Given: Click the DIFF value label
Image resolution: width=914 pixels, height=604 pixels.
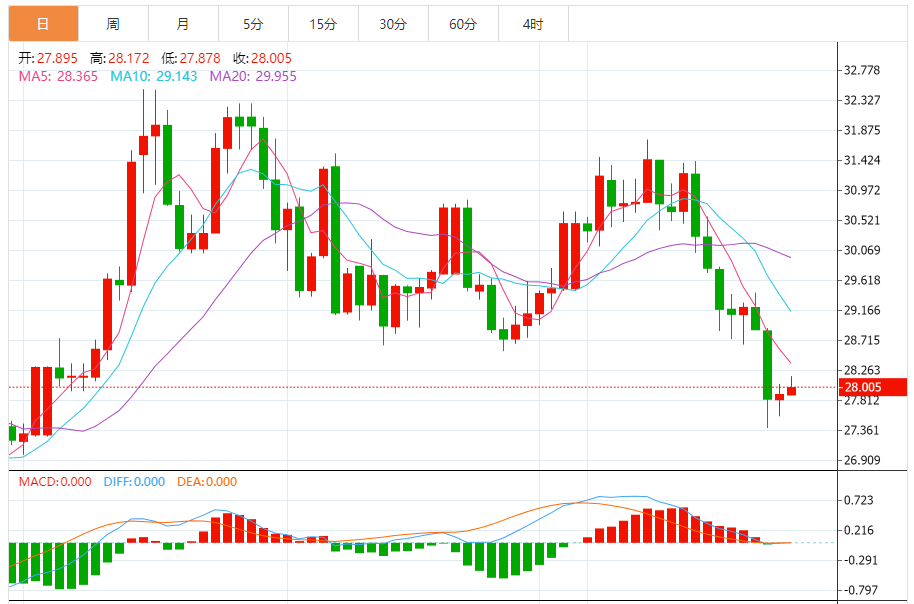Looking at the screenshot, I should point(134,482).
